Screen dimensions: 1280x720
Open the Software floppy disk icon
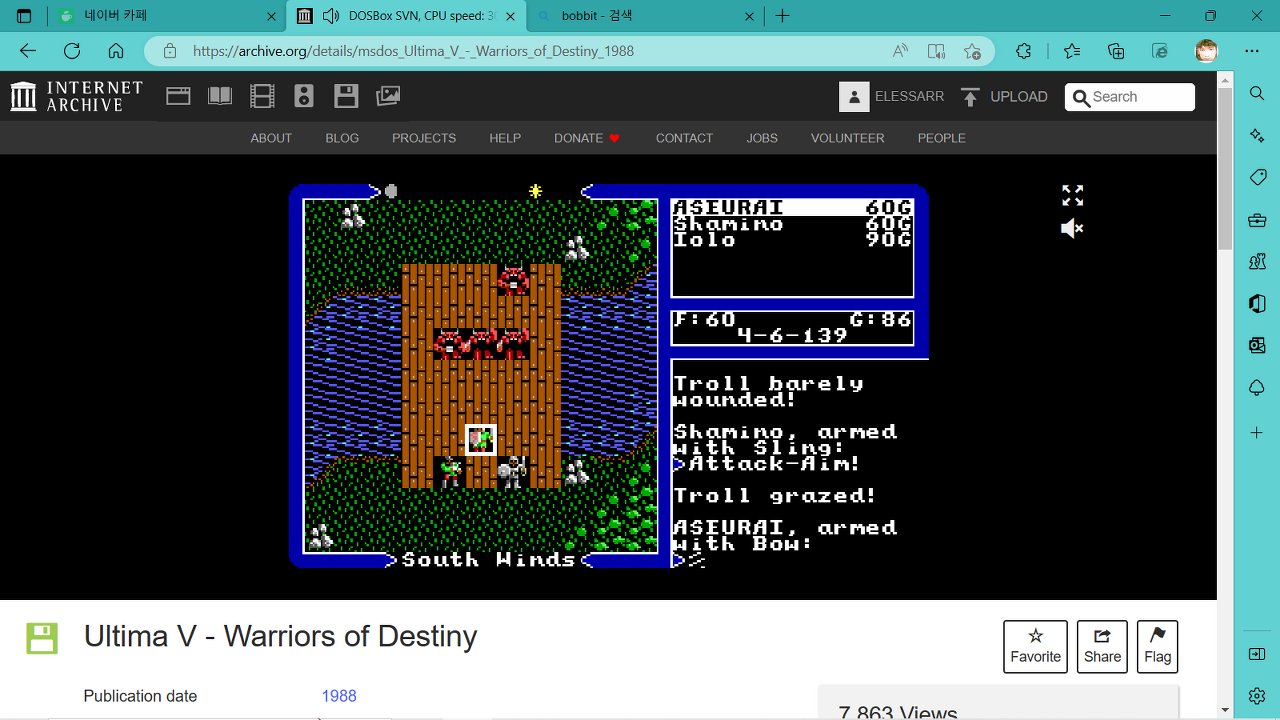[346, 96]
